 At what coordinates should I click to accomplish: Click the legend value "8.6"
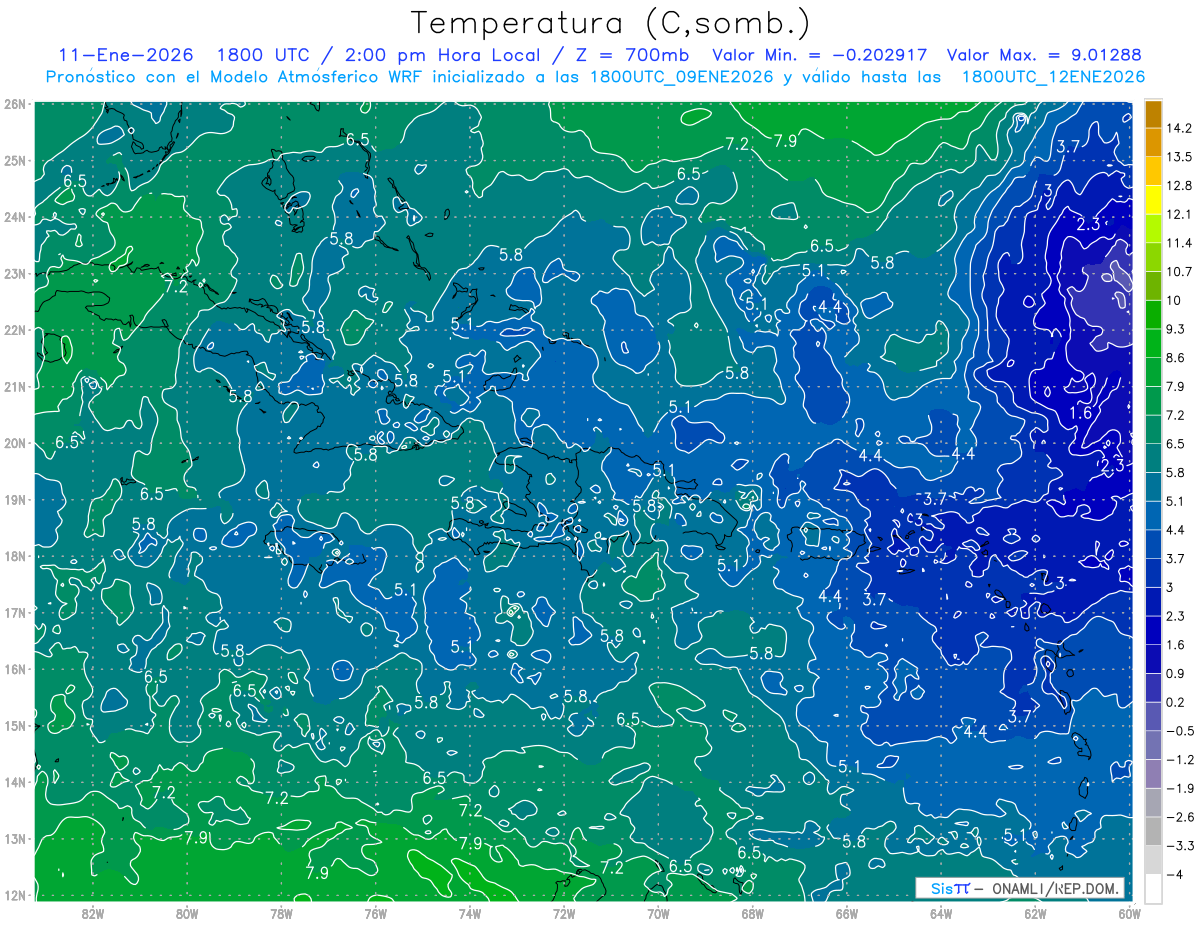point(1176,358)
